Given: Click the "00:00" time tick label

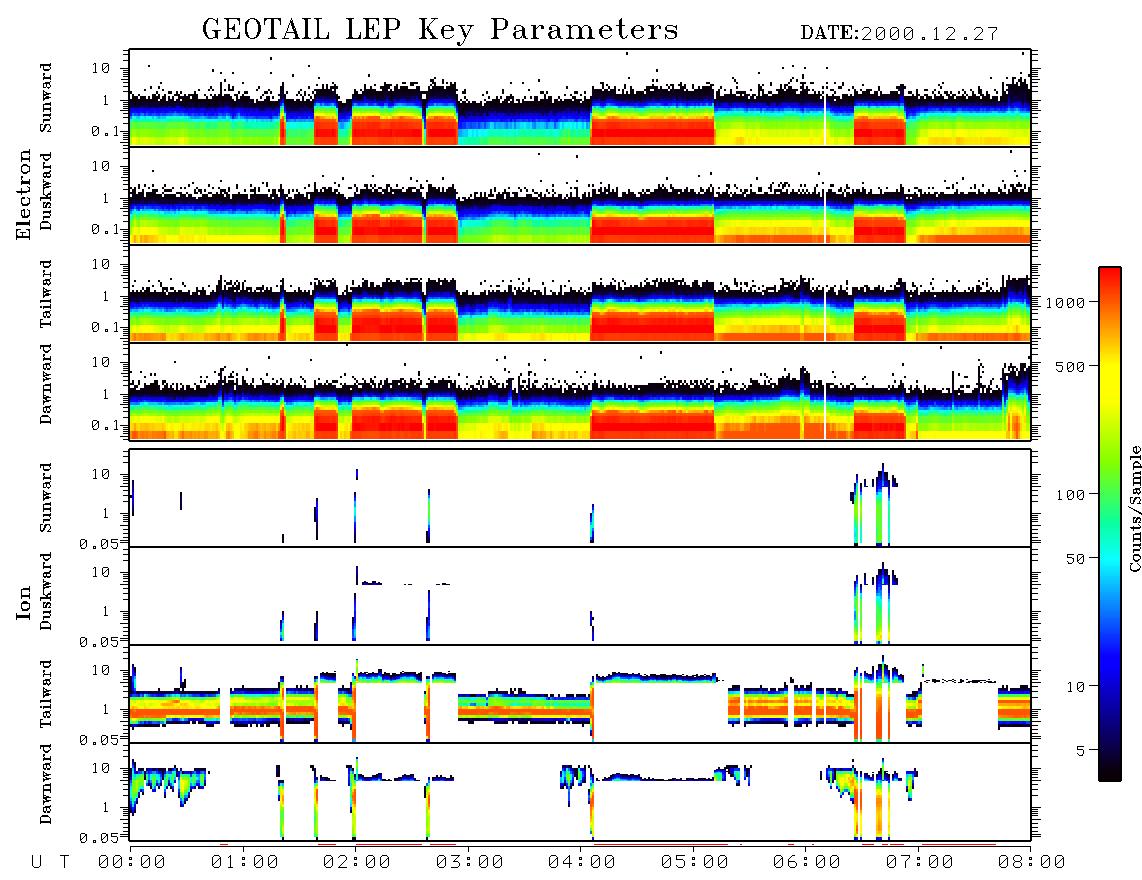Looking at the screenshot, I should click(x=131, y=862).
